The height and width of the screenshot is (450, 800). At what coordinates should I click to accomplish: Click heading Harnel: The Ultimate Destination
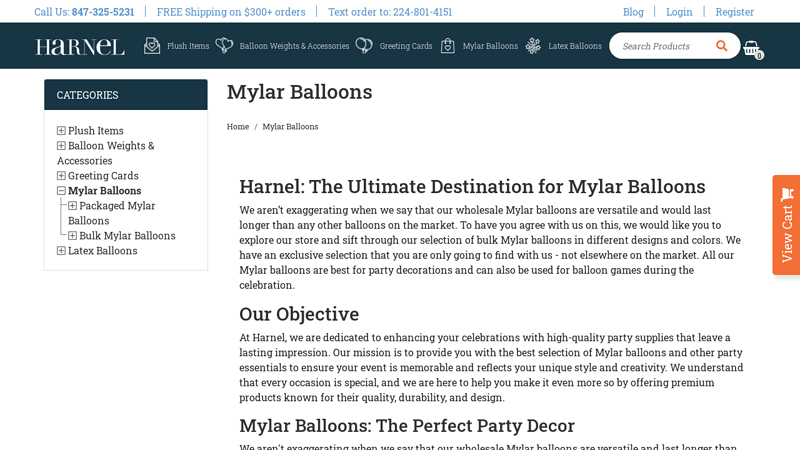(x=472, y=187)
